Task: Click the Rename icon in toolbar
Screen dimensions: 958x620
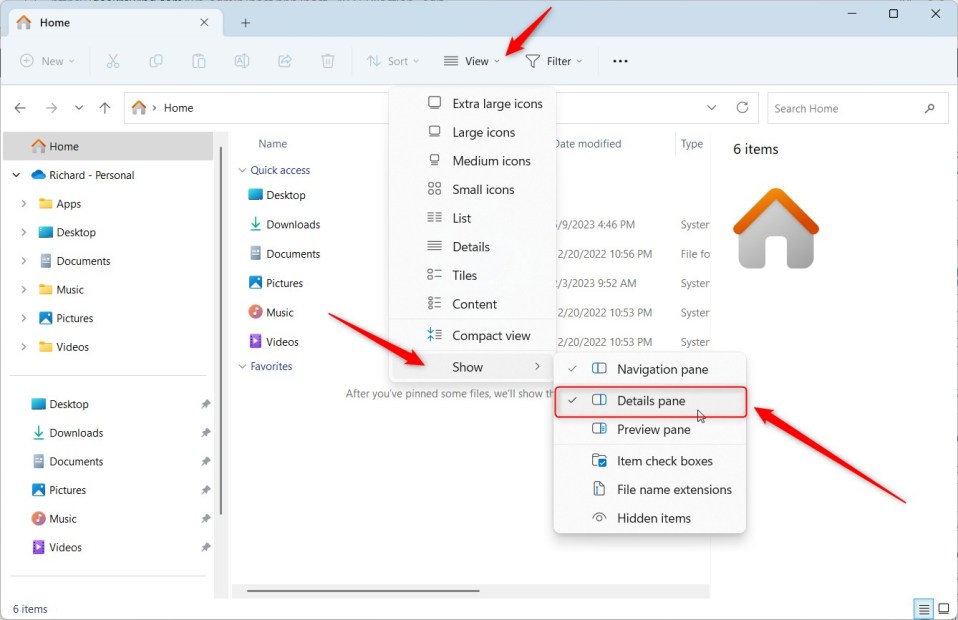Action: tap(241, 61)
